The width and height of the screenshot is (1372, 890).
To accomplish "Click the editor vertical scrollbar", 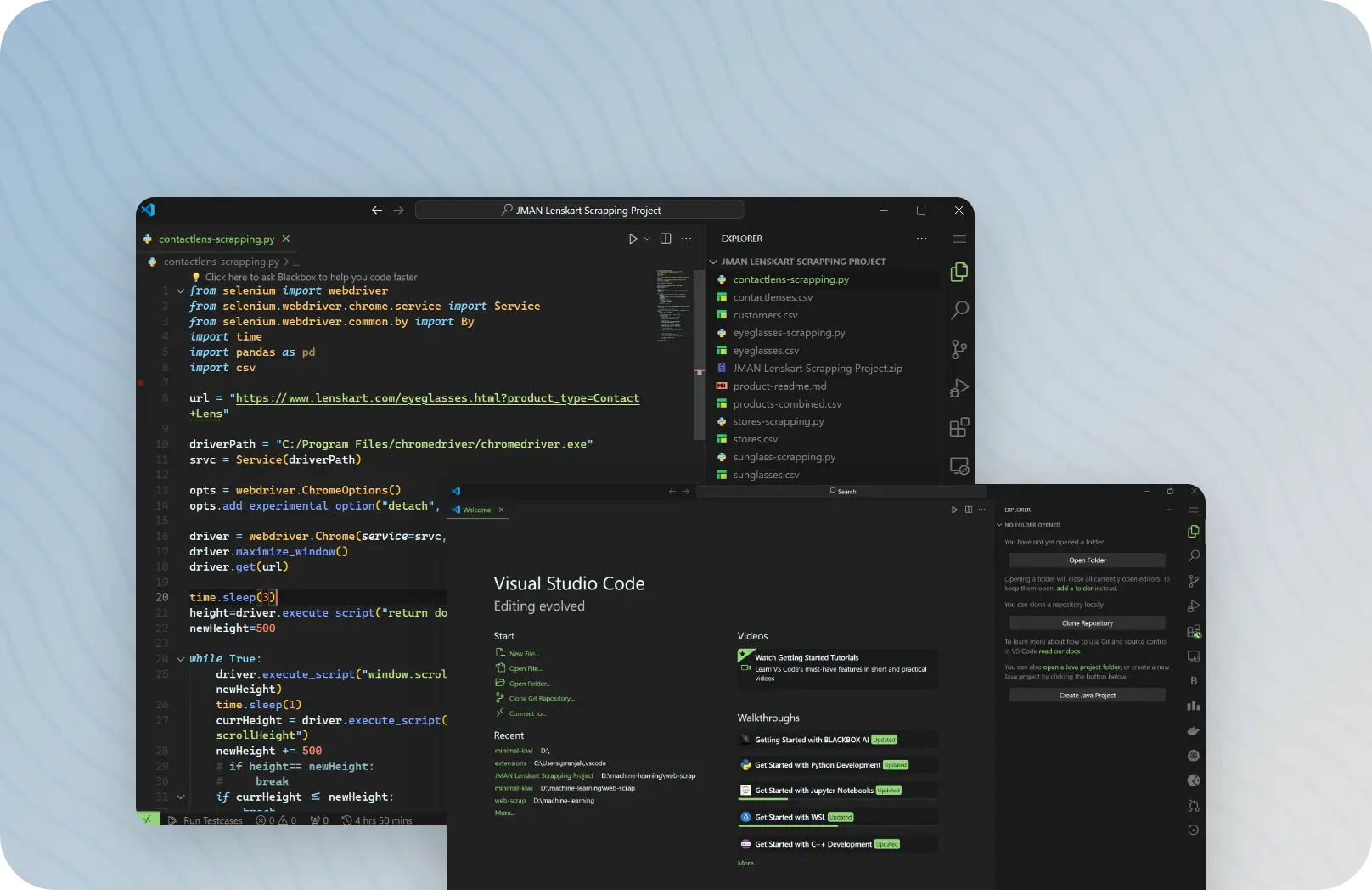I will tap(700, 355).
